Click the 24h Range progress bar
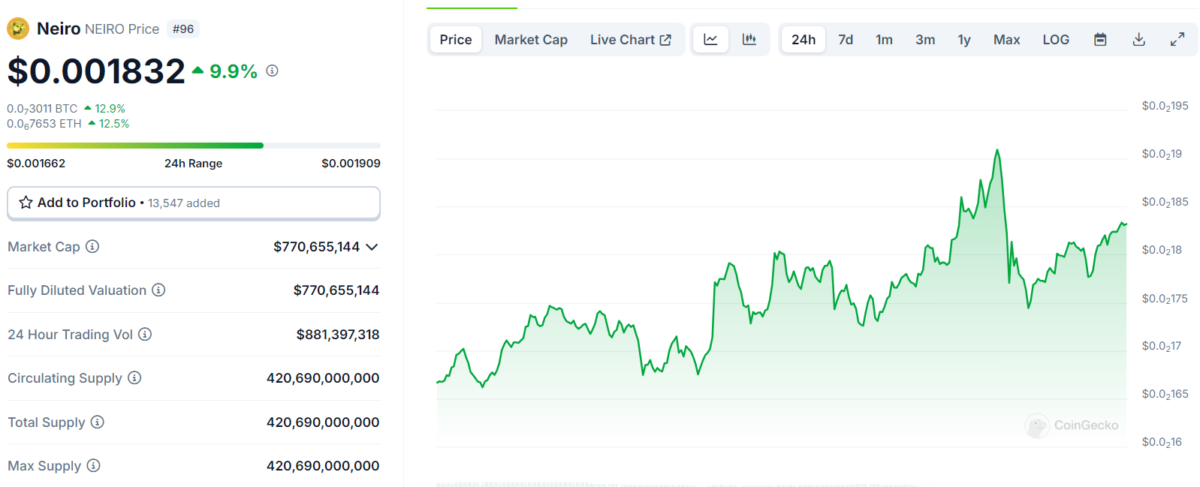Viewport: 1200px width, 487px height. (x=193, y=145)
